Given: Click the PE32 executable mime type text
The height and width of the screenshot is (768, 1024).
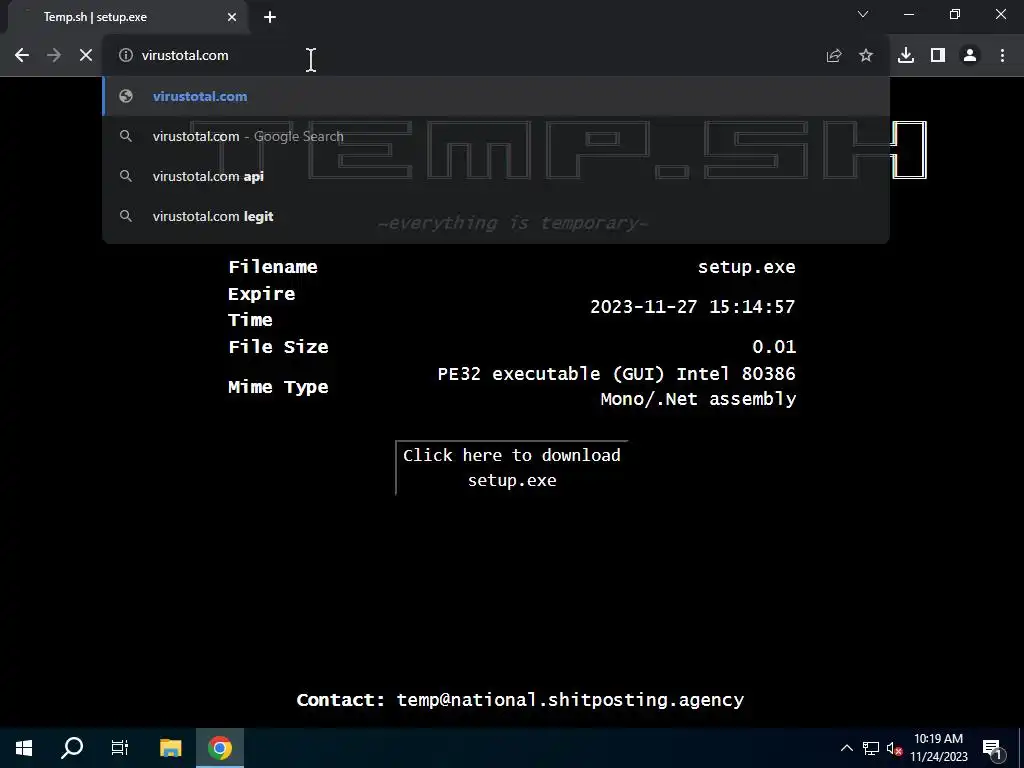Looking at the screenshot, I should (x=616, y=386).
